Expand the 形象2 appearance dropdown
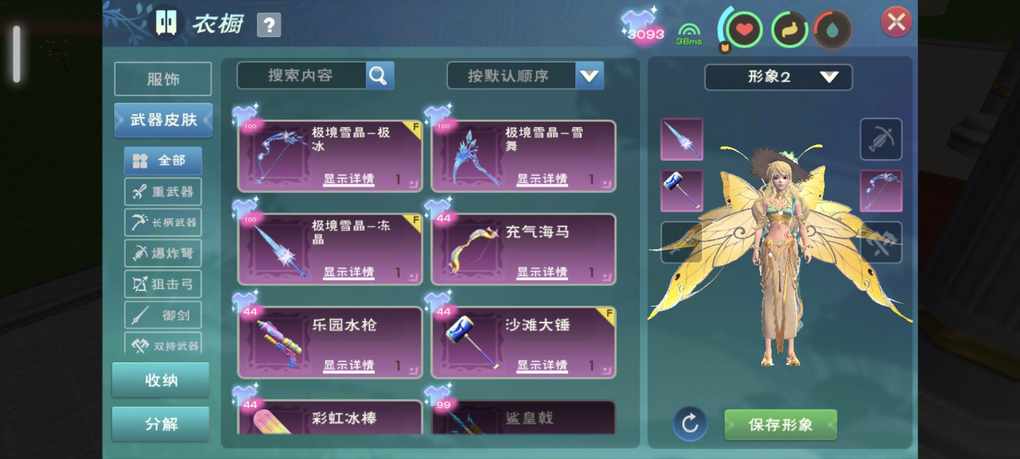 778,77
